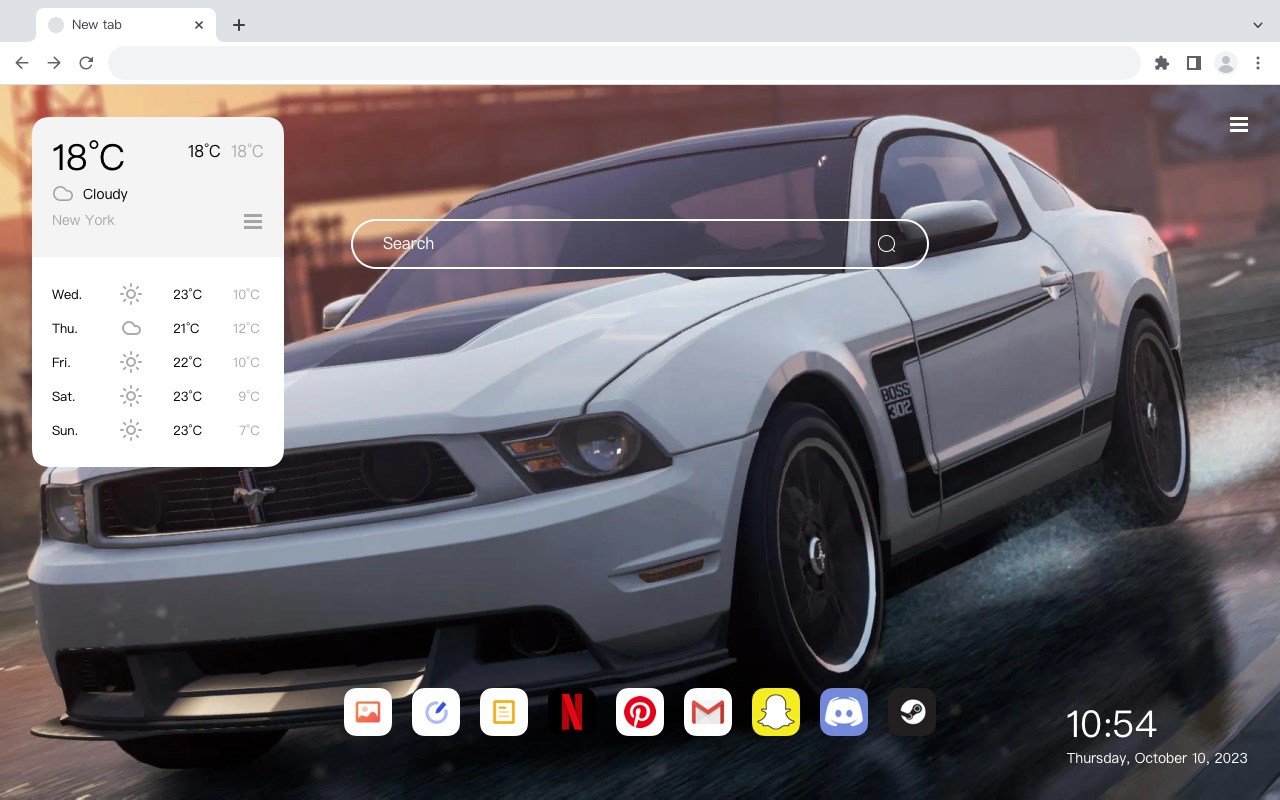Screen dimensions: 1280x800
Task: Click the Friday sunny weather icon
Action: tap(131, 362)
